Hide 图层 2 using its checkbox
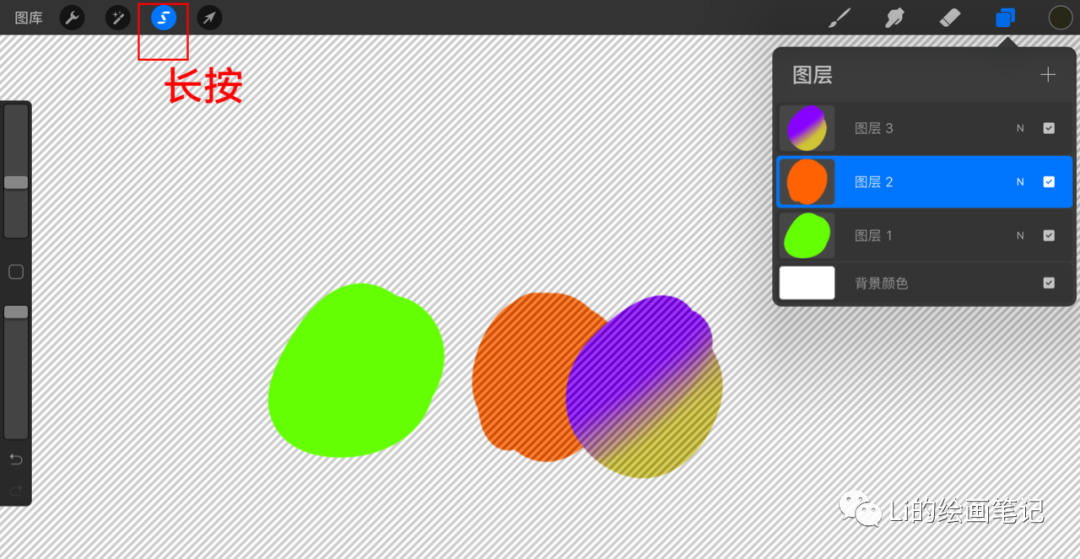This screenshot has width=1080, height=559. click(x=1048, y=182)
